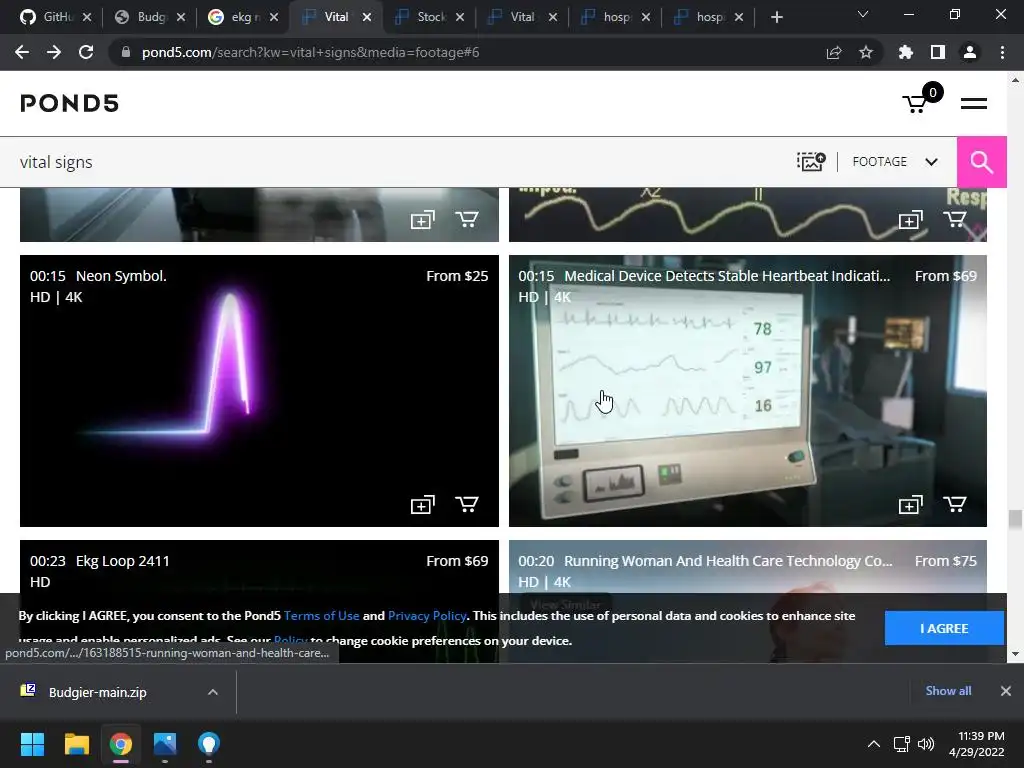Go back to the previous page

(22, 52)
